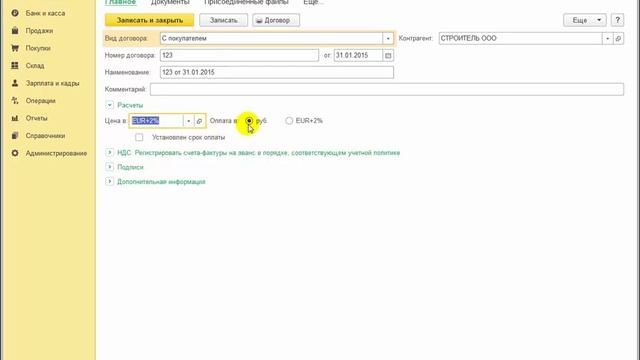
Task: Open the Контрагент record via link icon
Action: [618, 38]
